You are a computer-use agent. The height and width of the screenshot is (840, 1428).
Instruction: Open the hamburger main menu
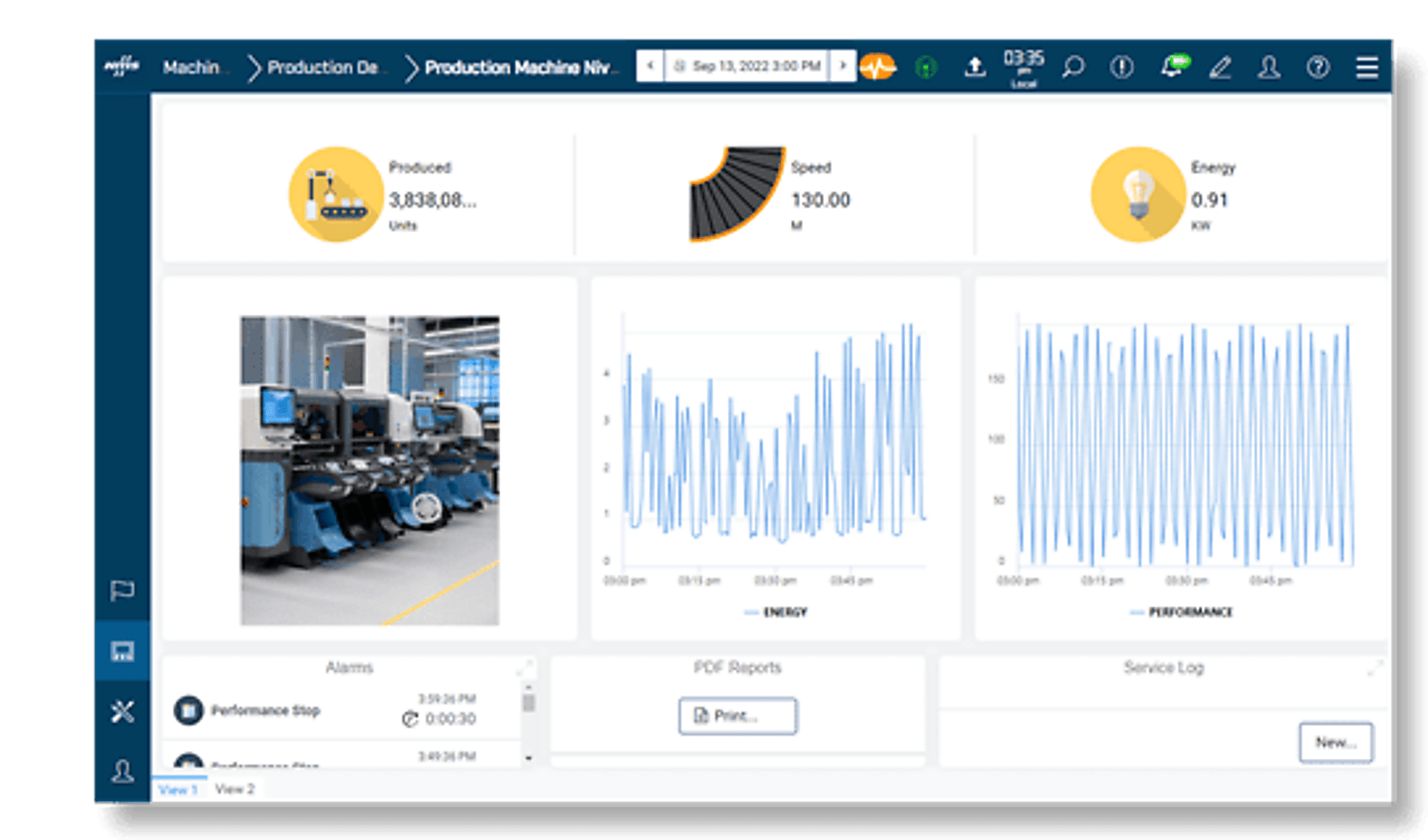(1367, 67)
